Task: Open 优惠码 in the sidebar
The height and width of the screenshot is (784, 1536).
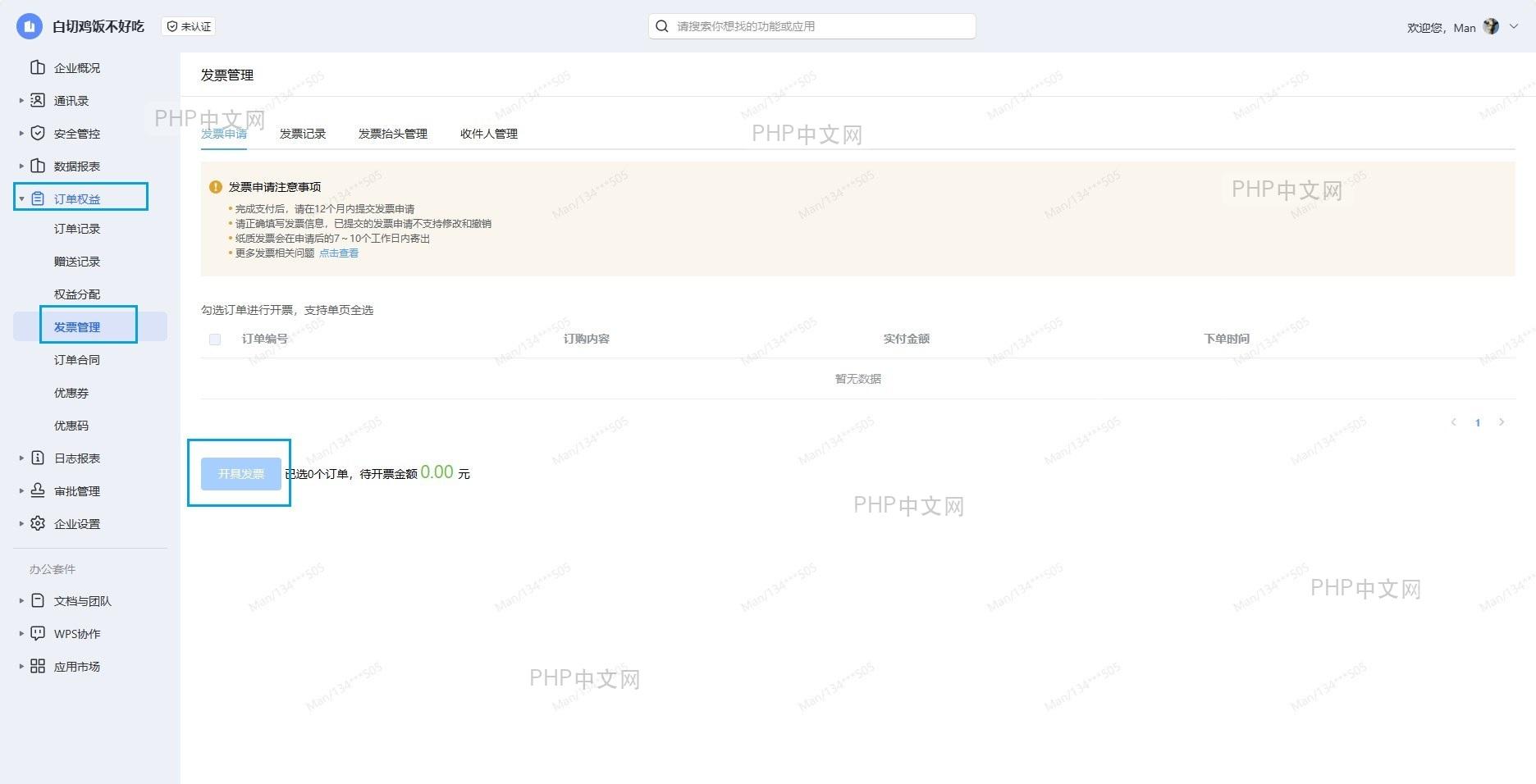Action: pyautogui.click(x=71, y=426)
